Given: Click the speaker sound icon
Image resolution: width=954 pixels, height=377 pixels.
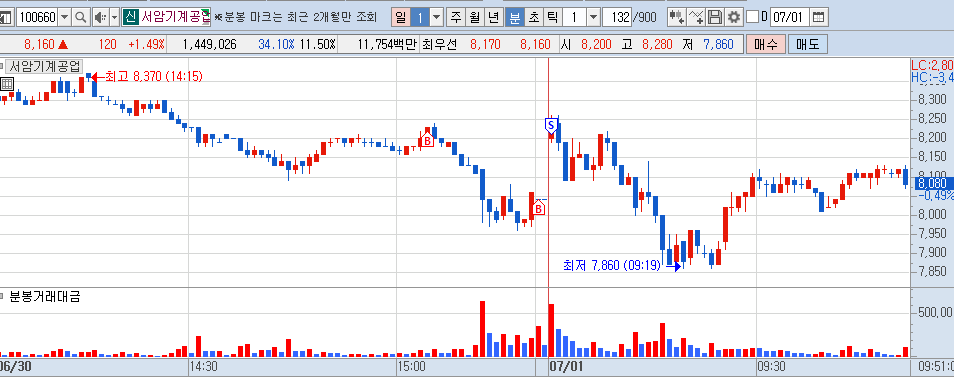Looking at the screenshot, I should (100, 17).
